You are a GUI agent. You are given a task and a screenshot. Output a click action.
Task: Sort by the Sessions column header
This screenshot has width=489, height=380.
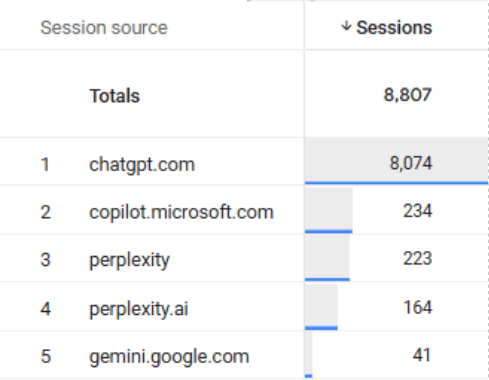394,27
